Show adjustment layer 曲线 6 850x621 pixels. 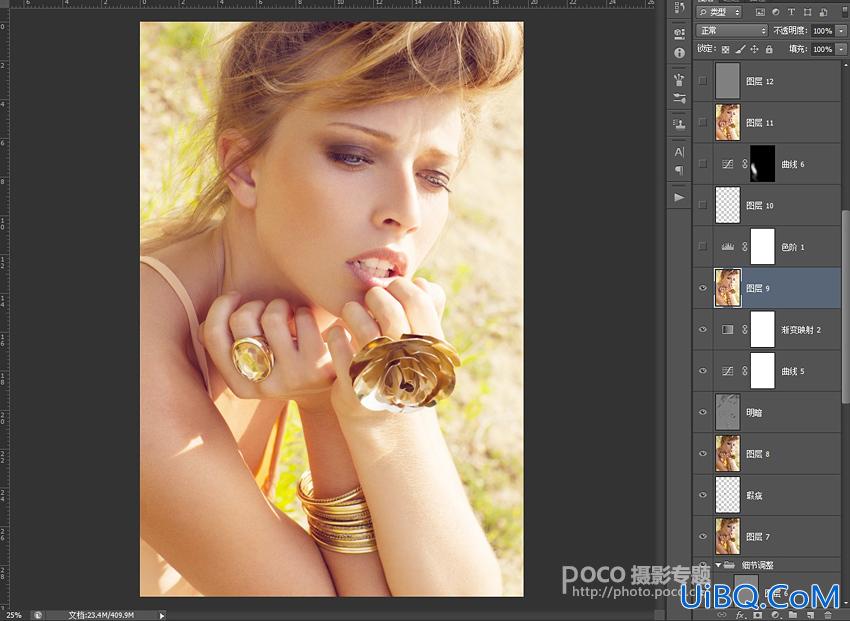[x=703, y=164]
